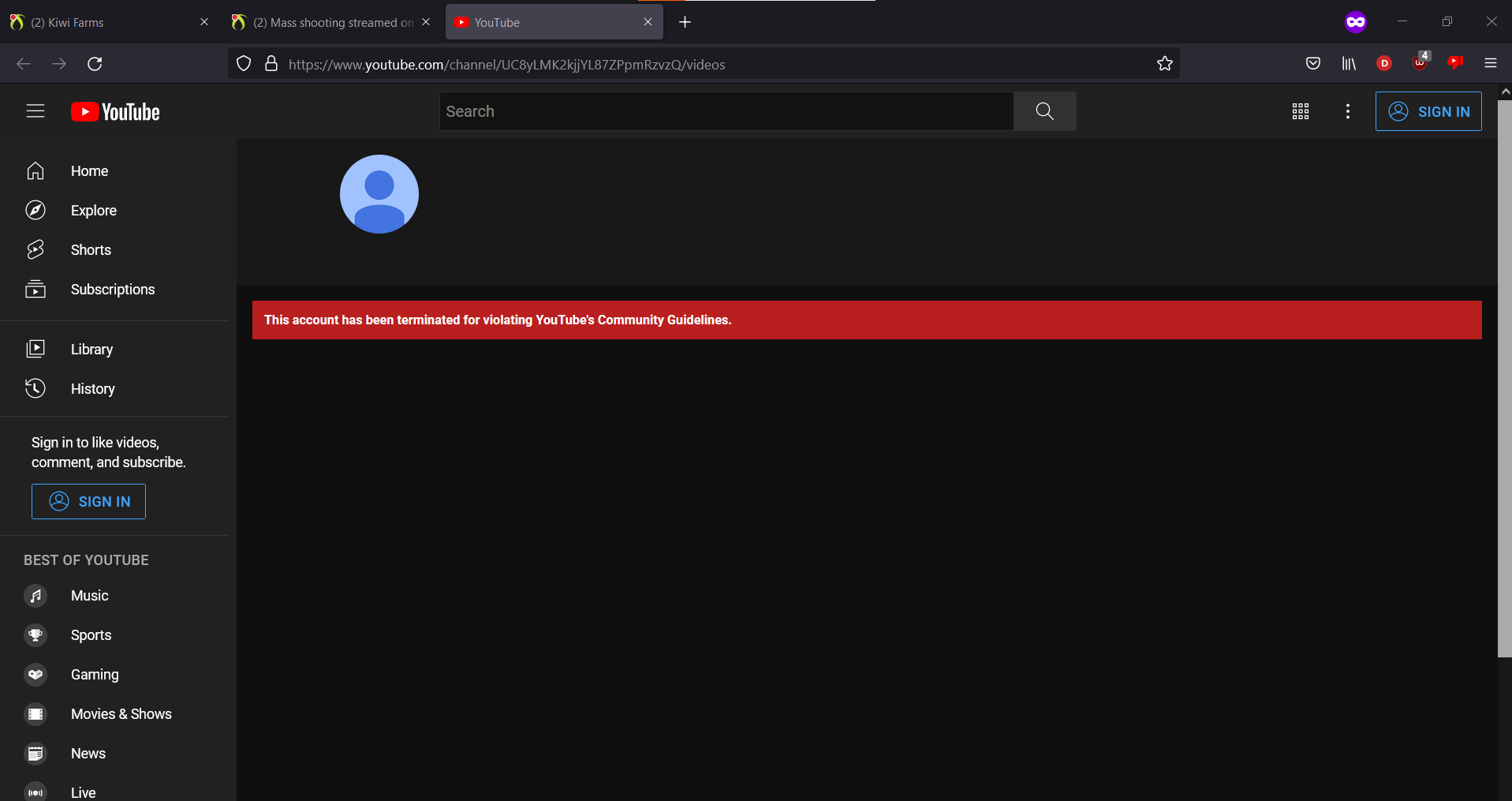The height and width of the screenshot is (801, 1512).
Task: Open History in the sidebar
Action: click(115, 388)
